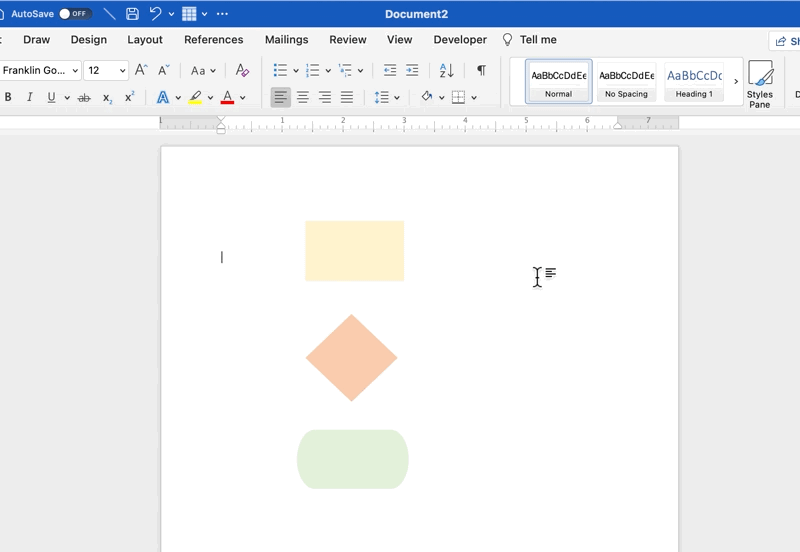Apply the red font color swatch
Screen dimensions: 800x552
[x=227, y=97]
